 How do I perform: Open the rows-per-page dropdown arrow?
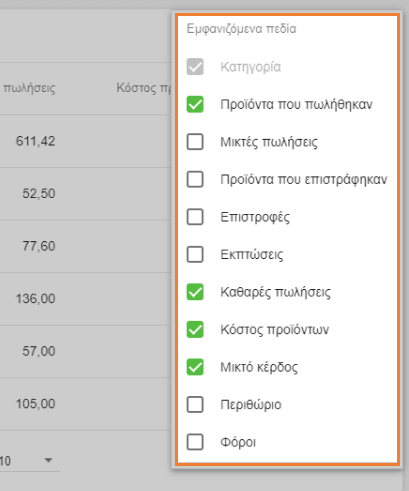[48, 460]
